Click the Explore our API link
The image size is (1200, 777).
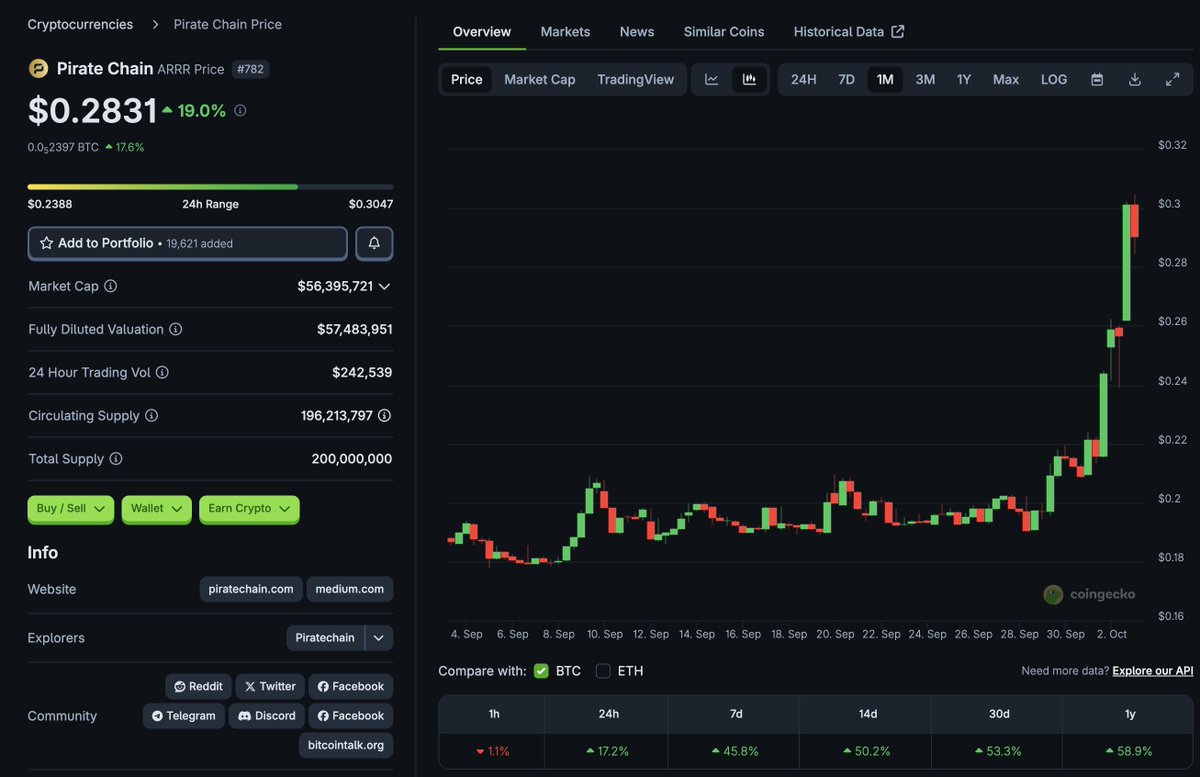click(1153, 671)
